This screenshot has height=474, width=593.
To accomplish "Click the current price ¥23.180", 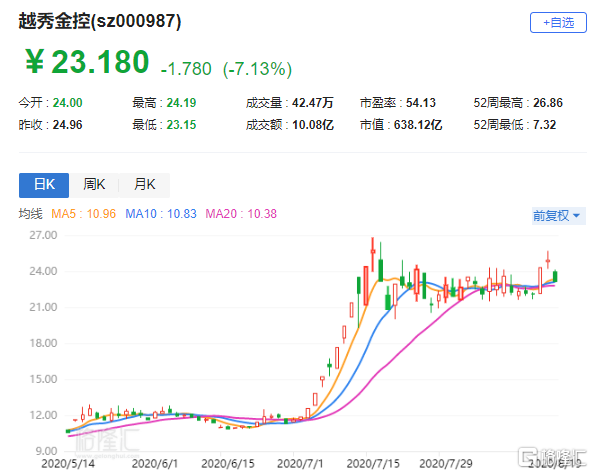I will [88, 62].
